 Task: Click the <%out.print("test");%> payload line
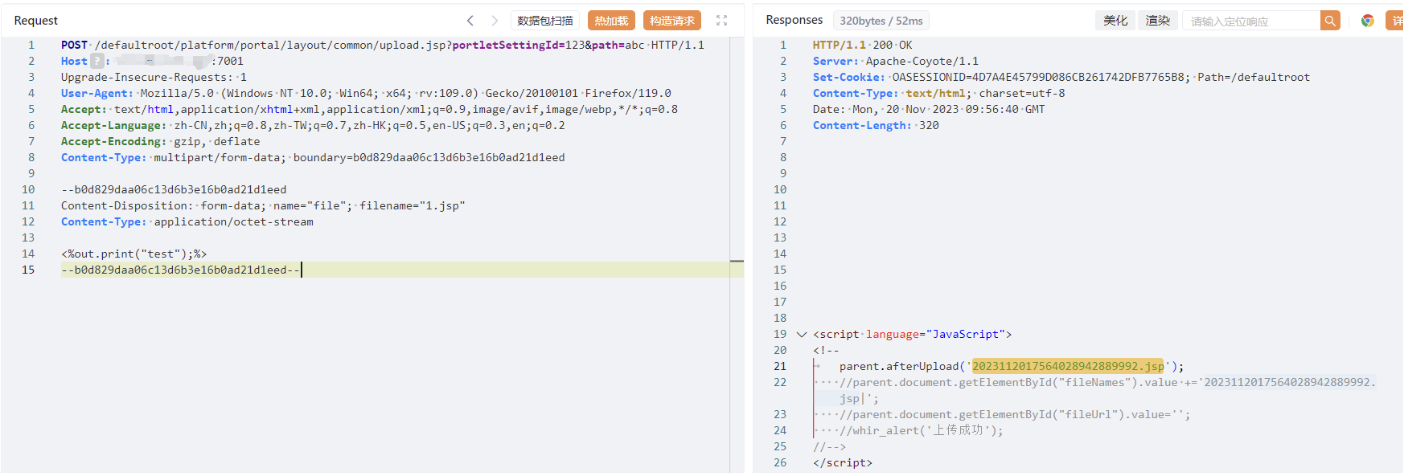(x=134, y=253)
